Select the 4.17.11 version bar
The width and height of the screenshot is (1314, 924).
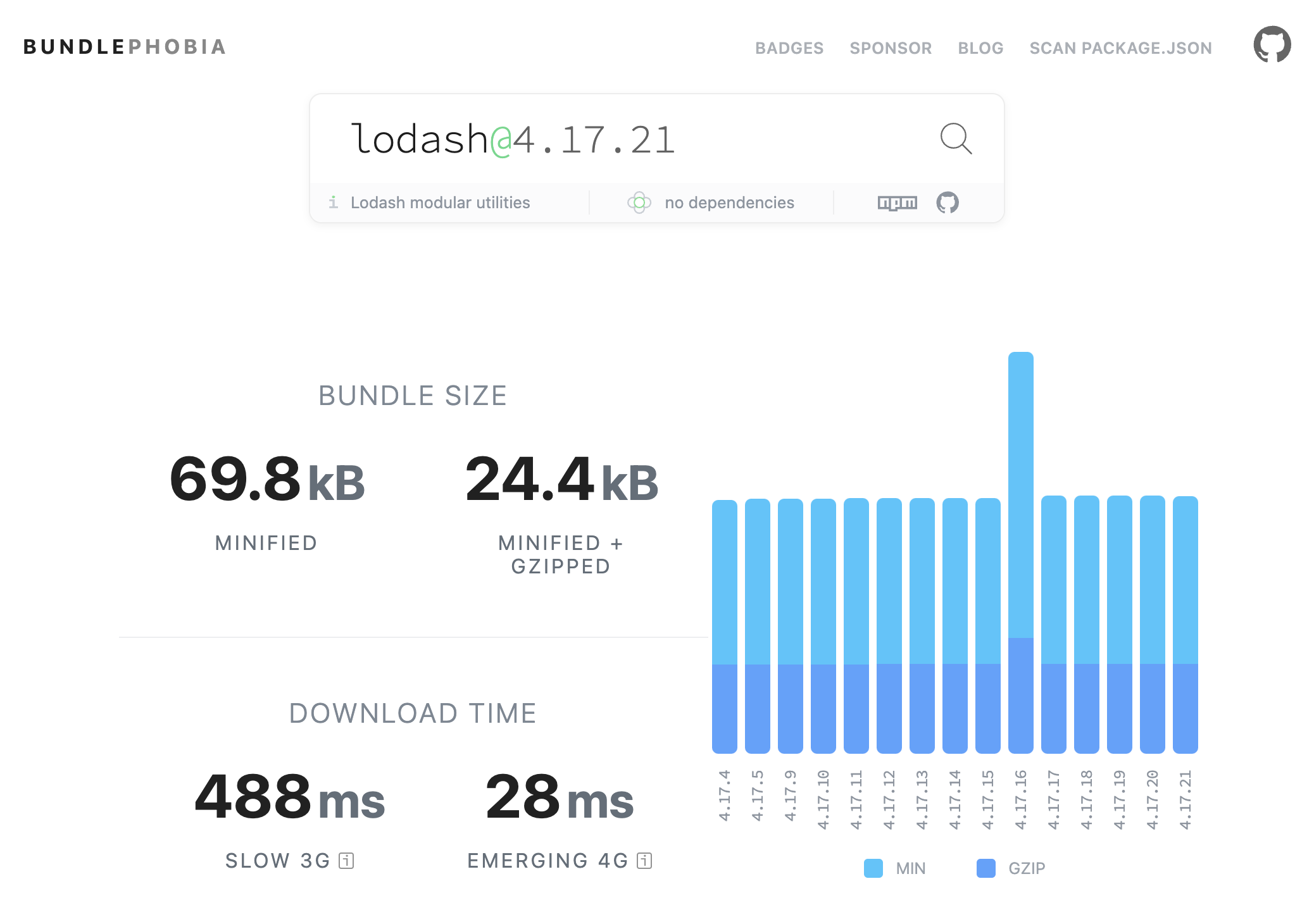[856, 625]
